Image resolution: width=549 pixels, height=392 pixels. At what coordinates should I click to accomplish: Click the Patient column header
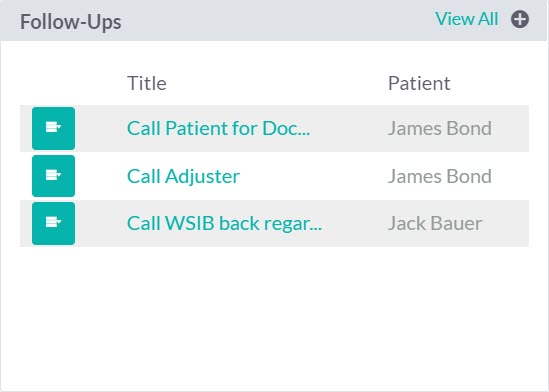[x=419, y=83]
